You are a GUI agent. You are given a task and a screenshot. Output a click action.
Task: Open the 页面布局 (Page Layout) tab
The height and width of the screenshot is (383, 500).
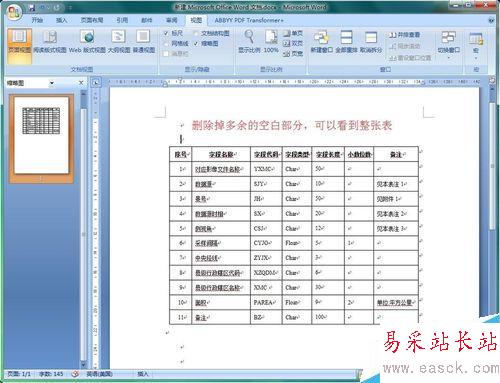[x=92, y=20]
